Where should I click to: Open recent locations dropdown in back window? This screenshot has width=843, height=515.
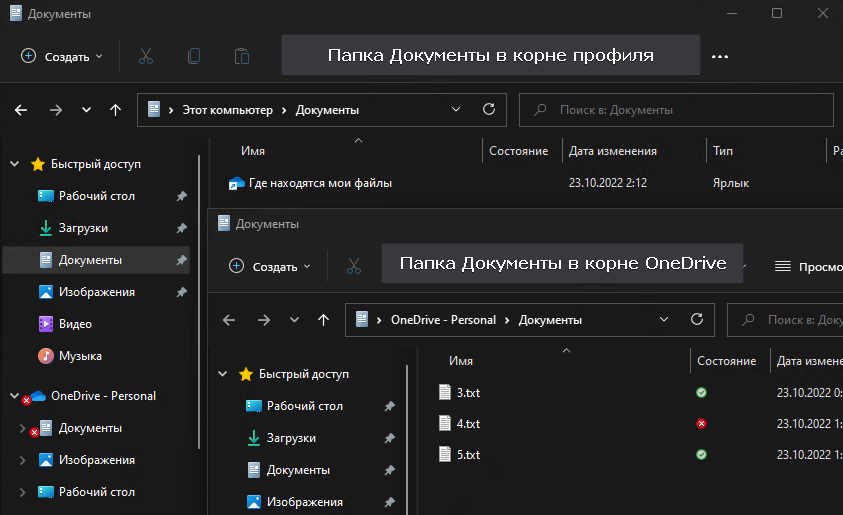click(86, 110)
